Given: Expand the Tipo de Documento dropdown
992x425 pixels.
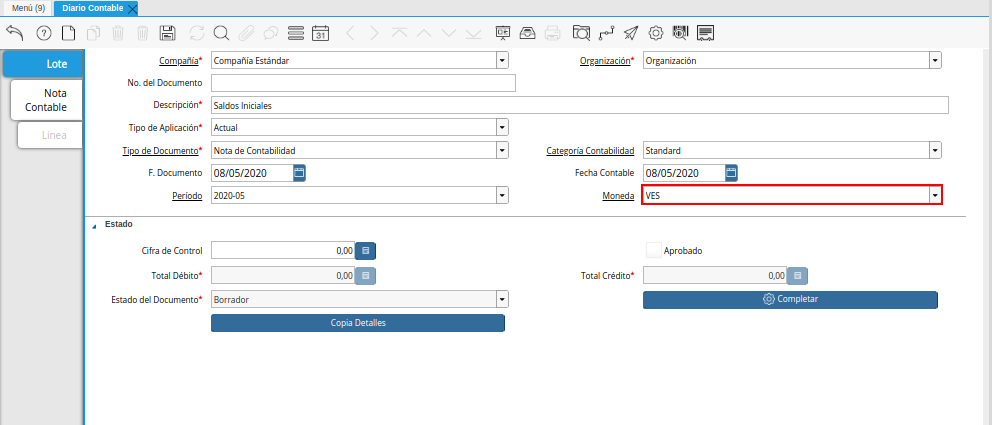Looking at the screenshot, I should pos(502,151).
